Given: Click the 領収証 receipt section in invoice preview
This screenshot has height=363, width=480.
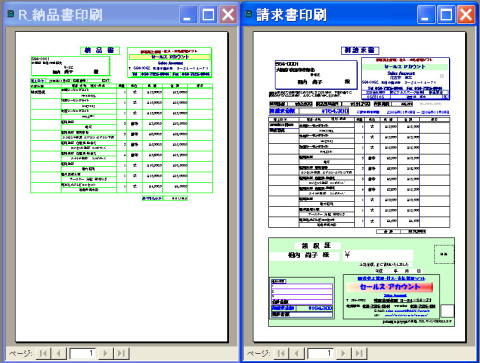Looking at the screenshot, I should pyautogui.click(x=361, y=282).
